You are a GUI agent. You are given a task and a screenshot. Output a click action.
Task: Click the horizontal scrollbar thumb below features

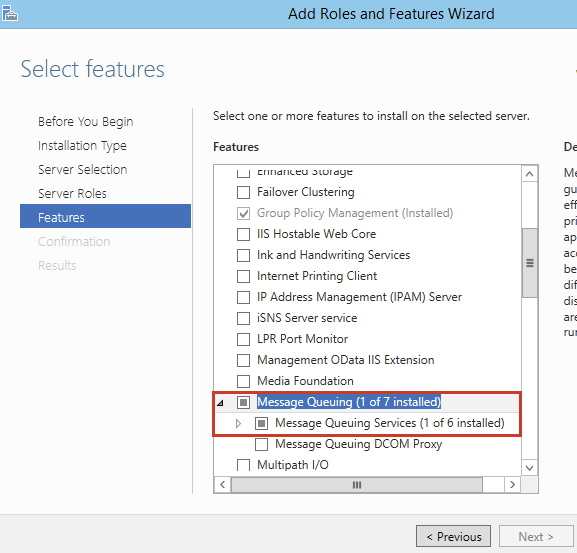click(357, 485)
